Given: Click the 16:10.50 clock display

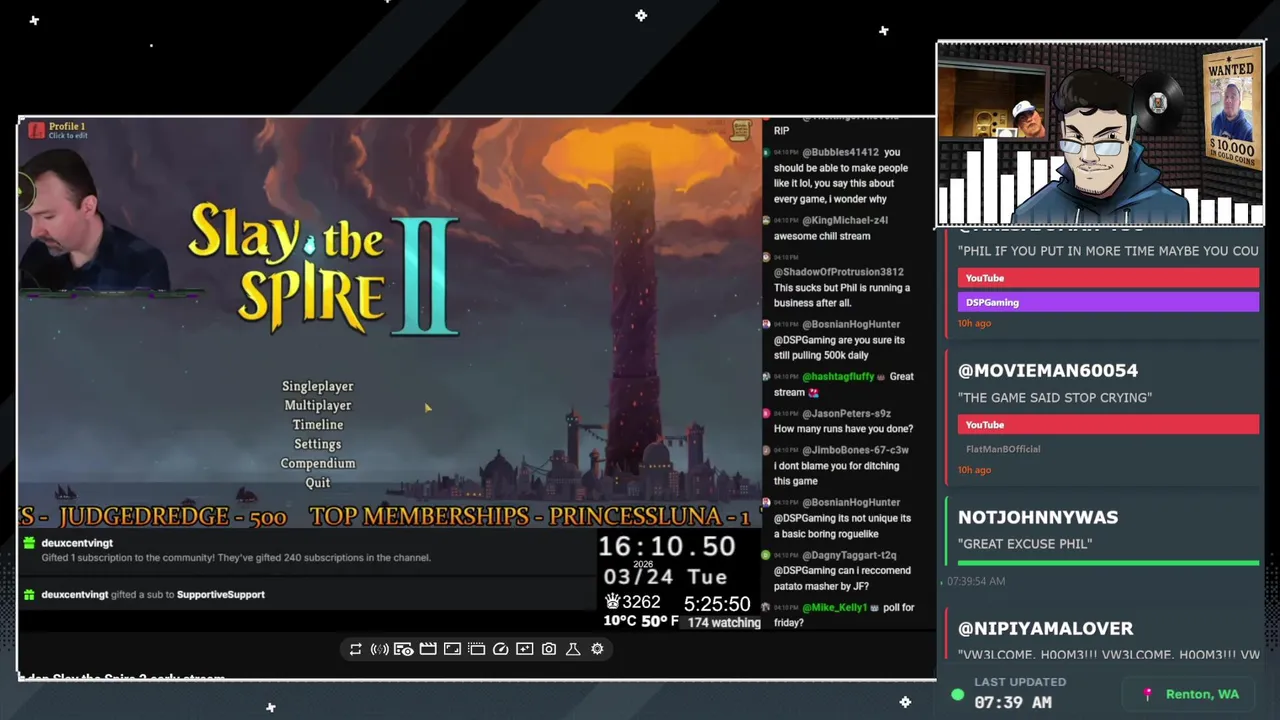Looking at the screenshot, I should click(x=666, y=547).
